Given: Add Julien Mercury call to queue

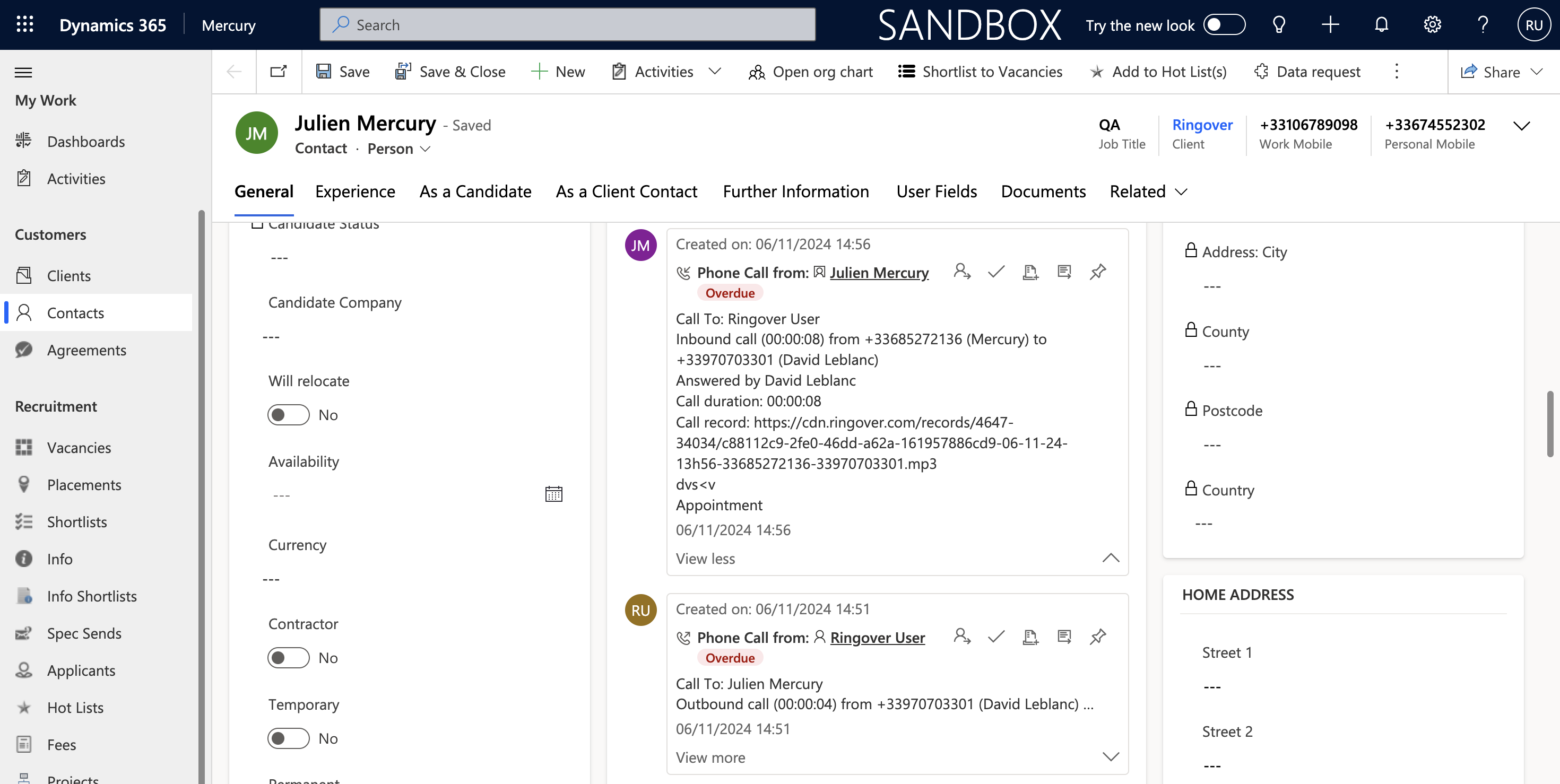Looking at the screenshot, I should pyautogui.click(x=1030, y=272).
